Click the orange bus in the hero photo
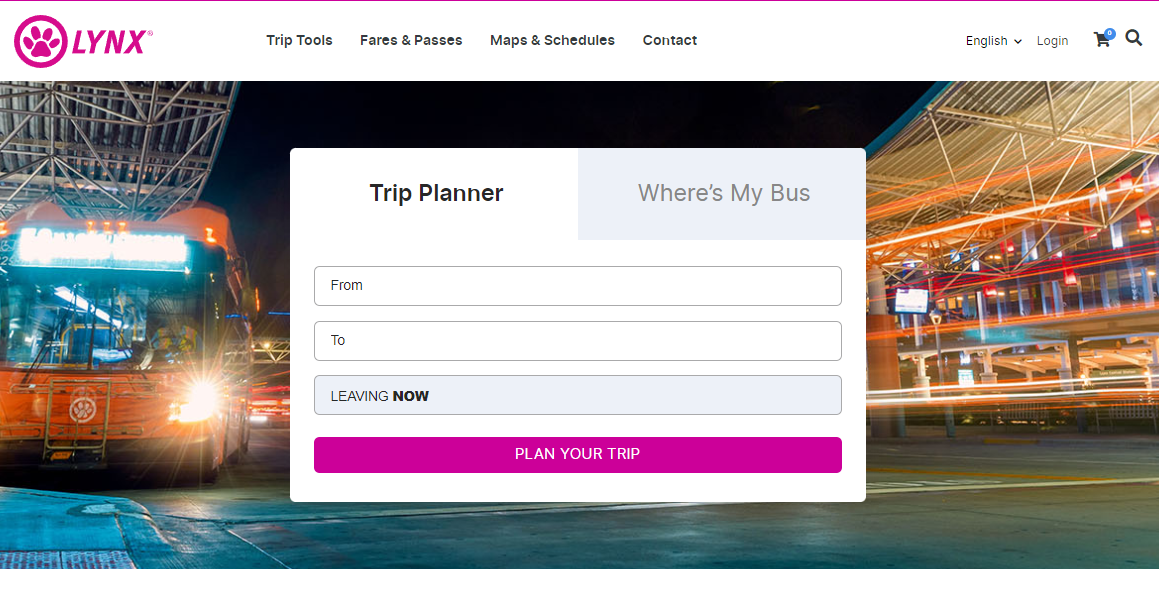The image size is (1159, 608). tap(120, 340)
